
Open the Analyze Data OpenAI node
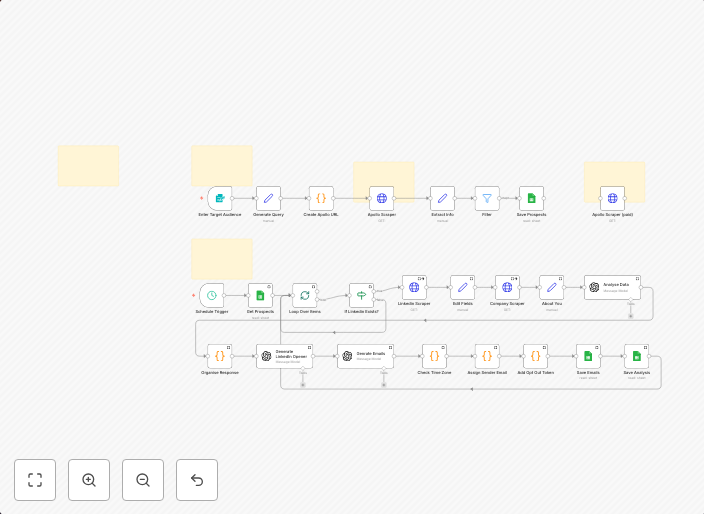[x=612, y=287]
